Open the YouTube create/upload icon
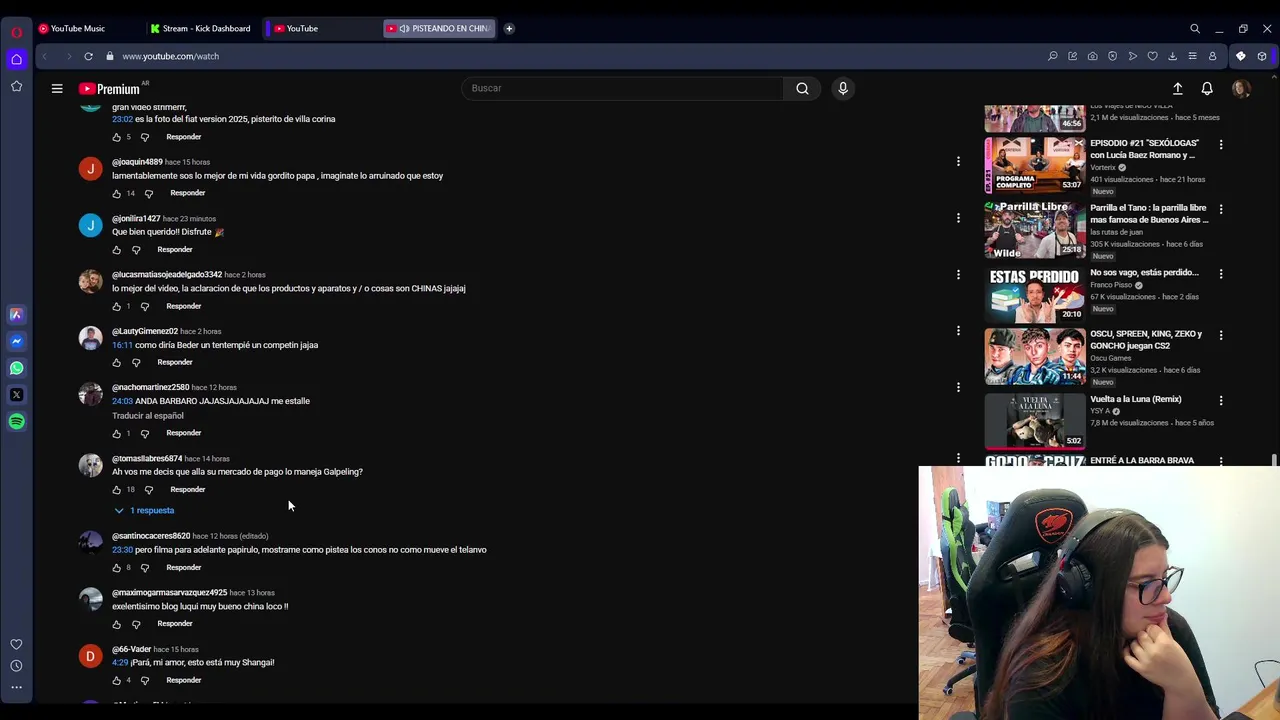This screenshot has width=1280, height=720. [x=1178, y=88]
